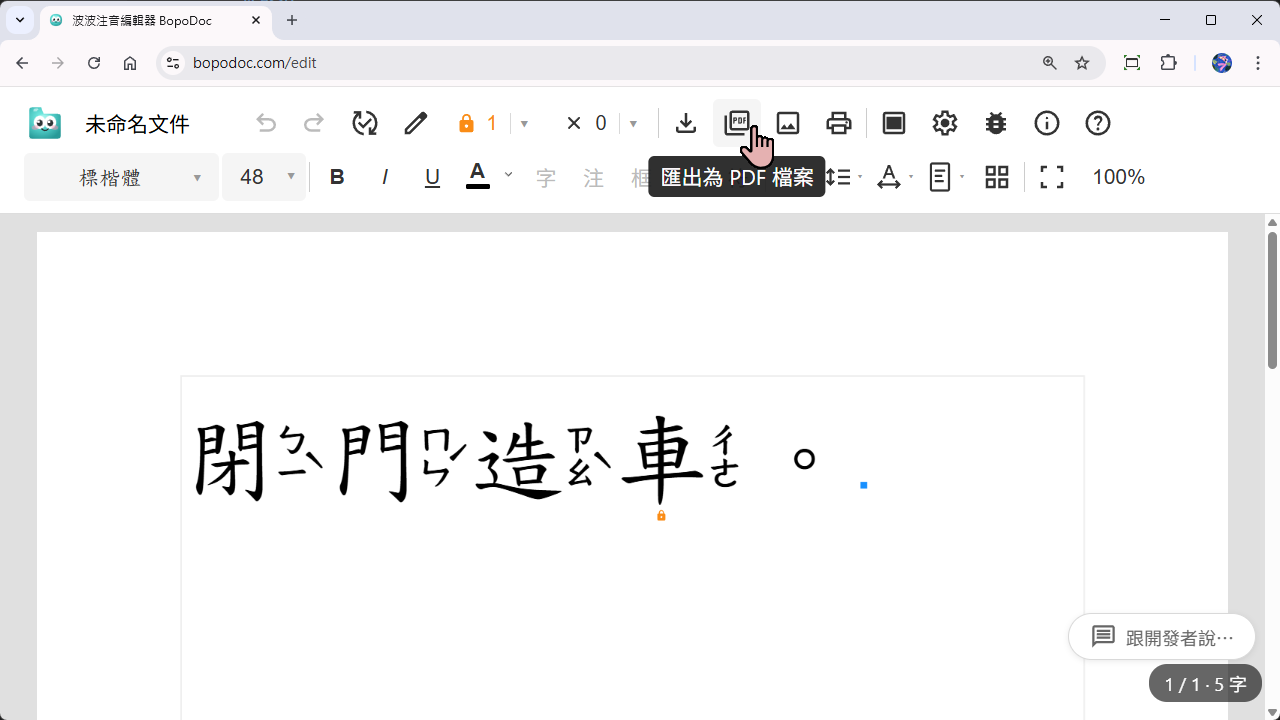Export the document as an image

coord(788,122)
